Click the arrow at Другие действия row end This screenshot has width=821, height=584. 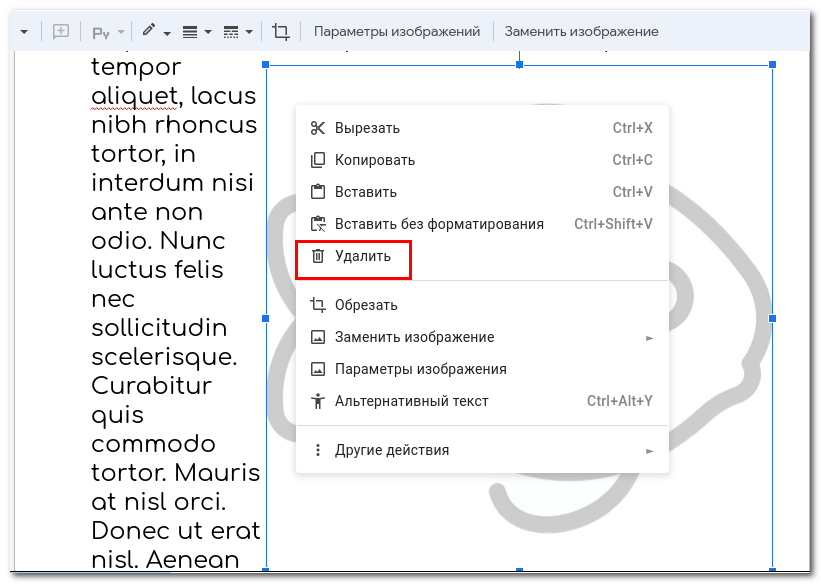click(649, 451)
